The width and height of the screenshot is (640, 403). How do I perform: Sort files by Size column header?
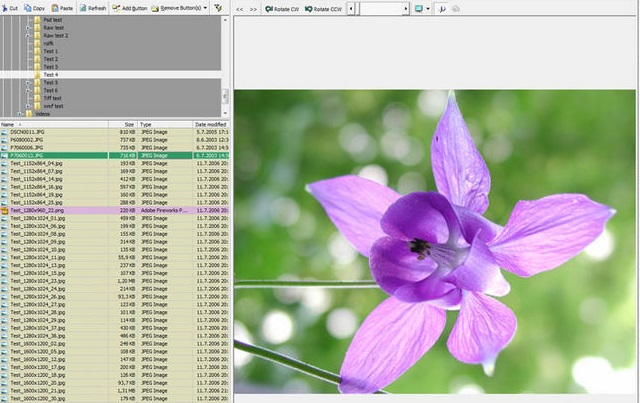[x=129, y=124]
